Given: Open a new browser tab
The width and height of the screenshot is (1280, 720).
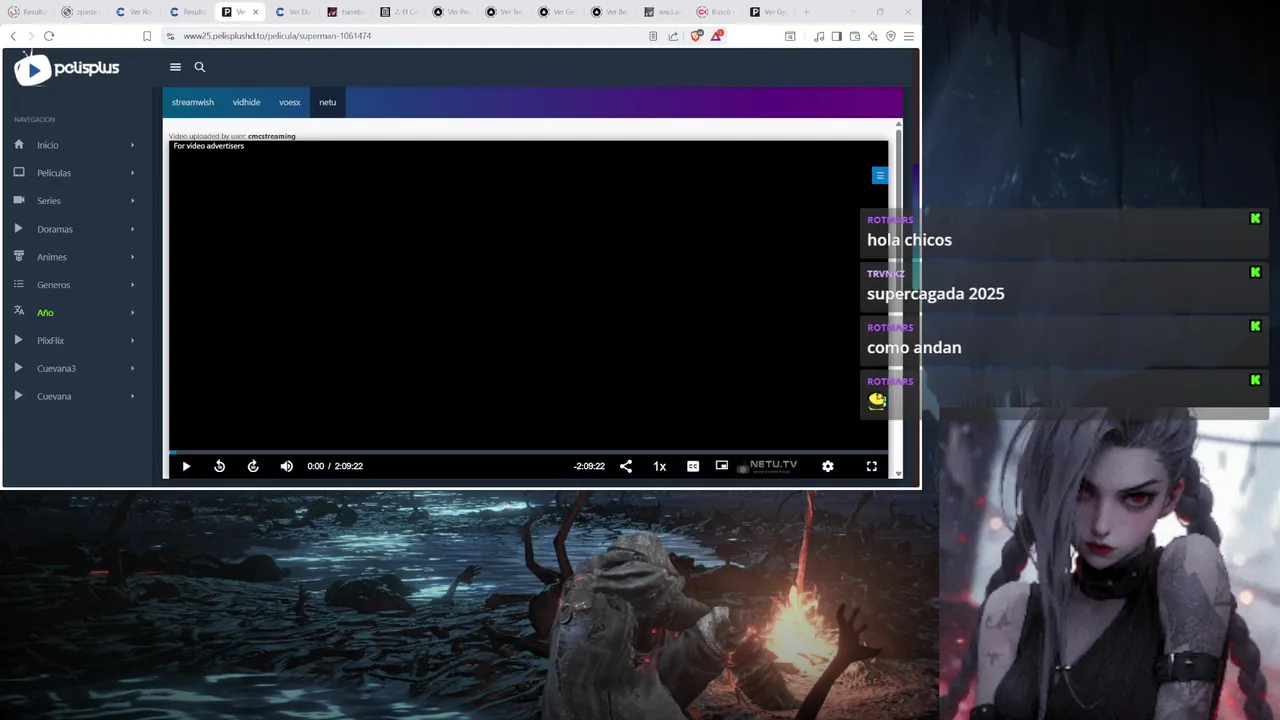Looking at the screenshot, I should pyautogui.click(x=806, y=12).
